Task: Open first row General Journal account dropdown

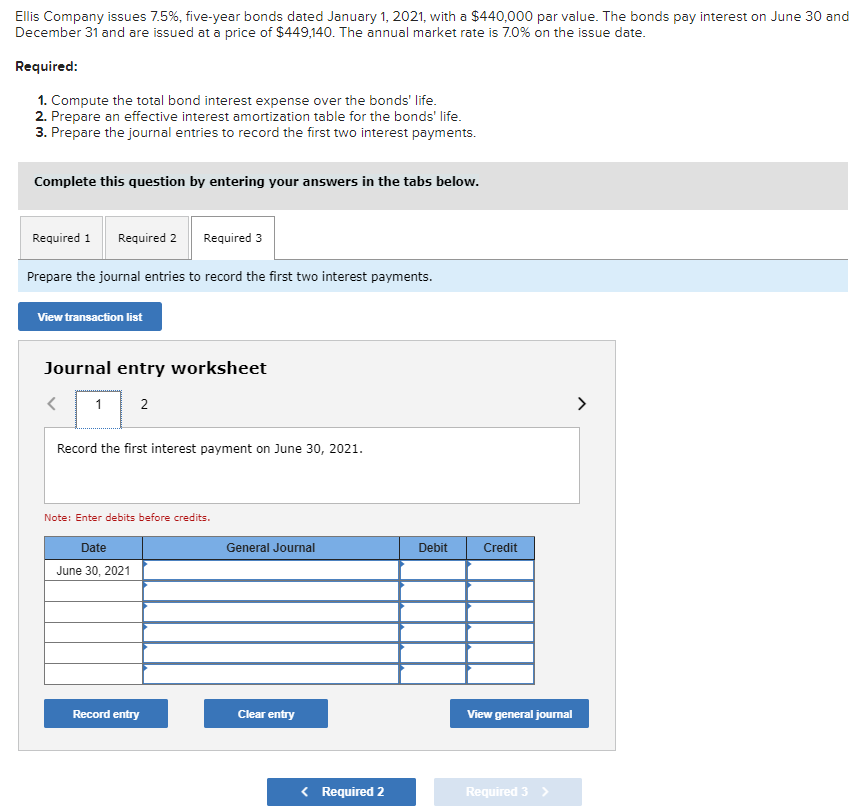Action: tap(271, 570)
